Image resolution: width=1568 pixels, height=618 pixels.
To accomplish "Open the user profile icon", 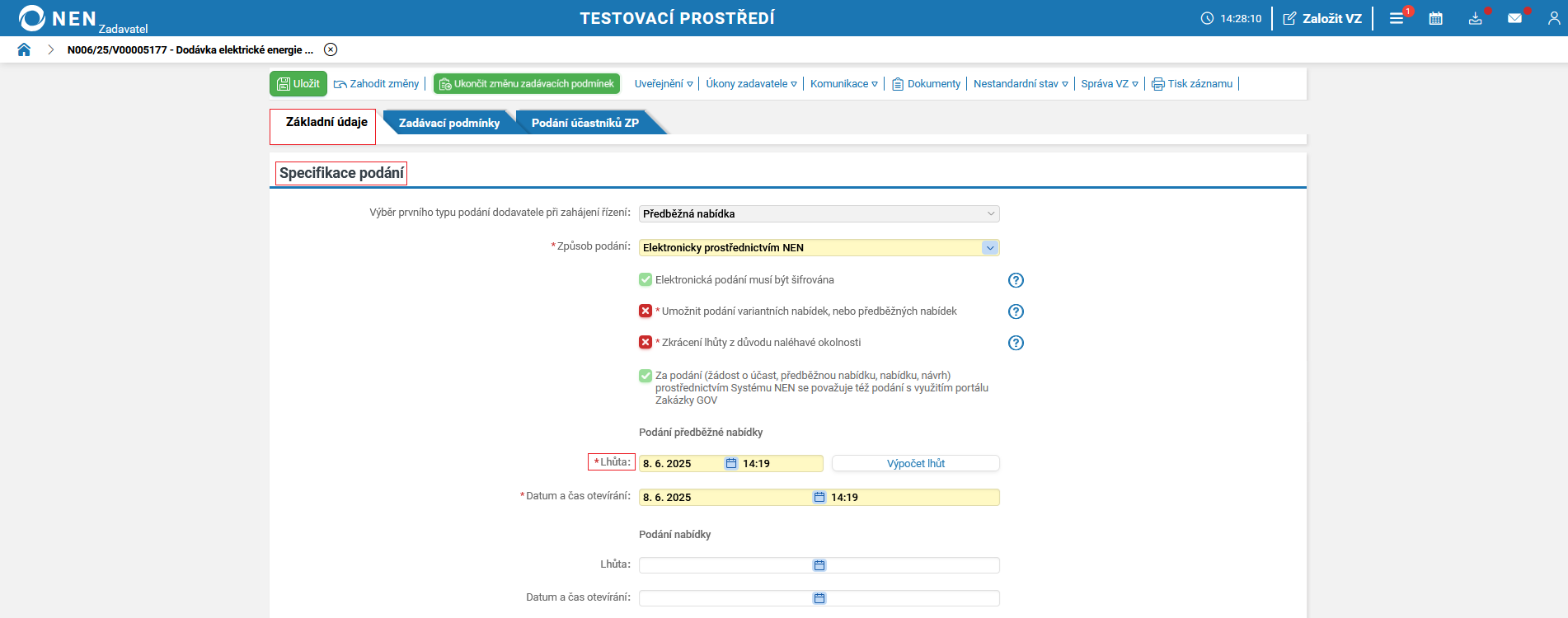I will tap(1554, 18).
